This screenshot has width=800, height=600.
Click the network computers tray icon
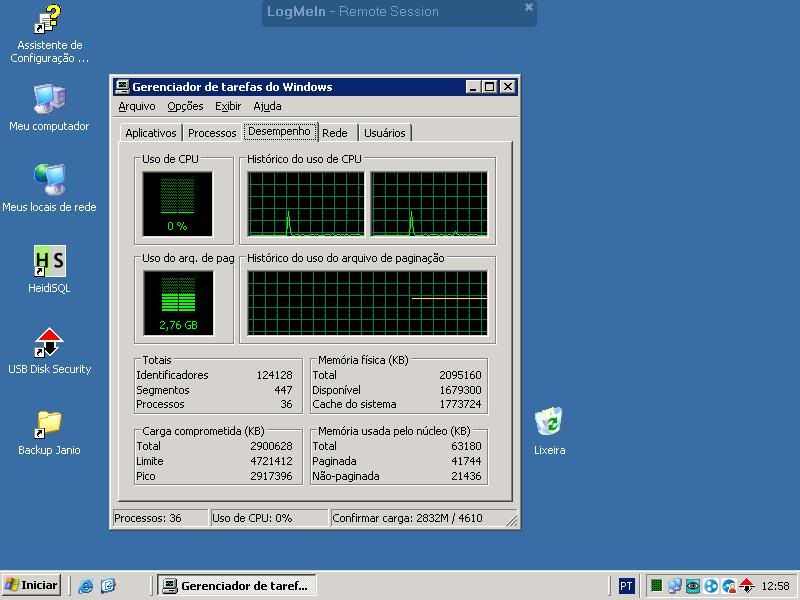[x=674, y=586]
